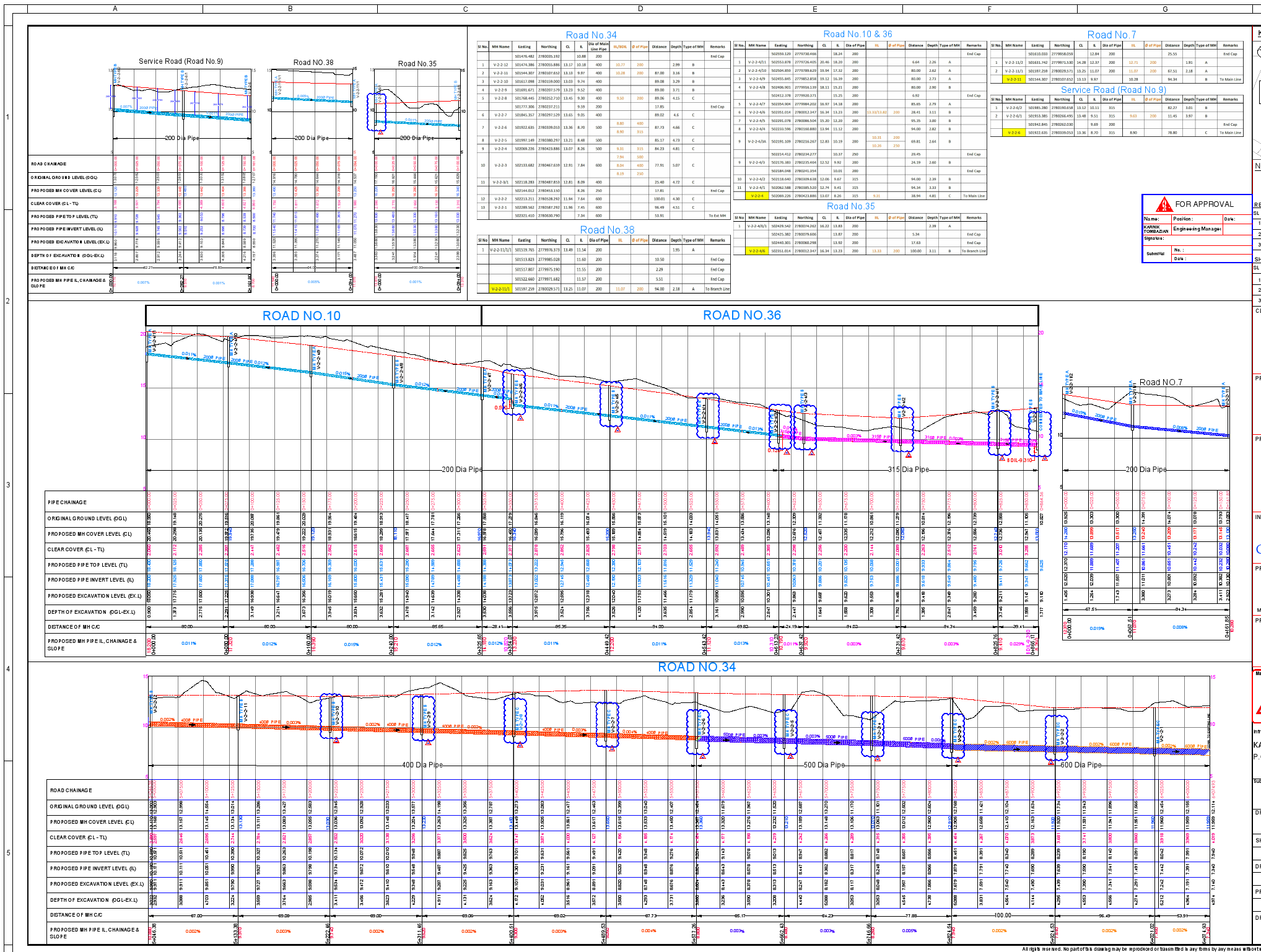Click the Service Road (Road No.9) heading

pyautogui.click(x=1114, y=90)
